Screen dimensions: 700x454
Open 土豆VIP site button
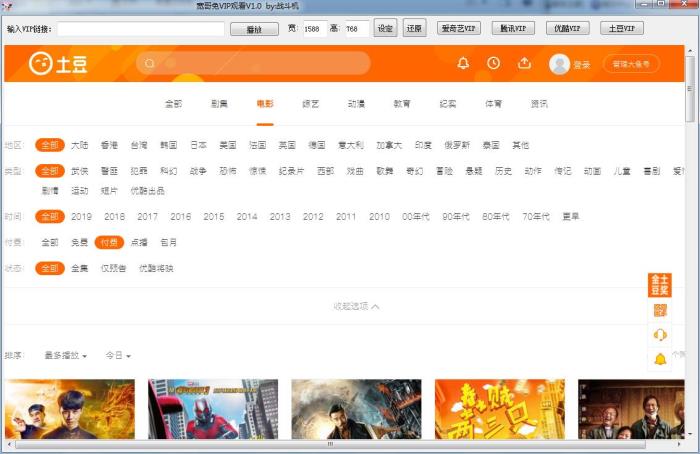[x=622, y=28]
